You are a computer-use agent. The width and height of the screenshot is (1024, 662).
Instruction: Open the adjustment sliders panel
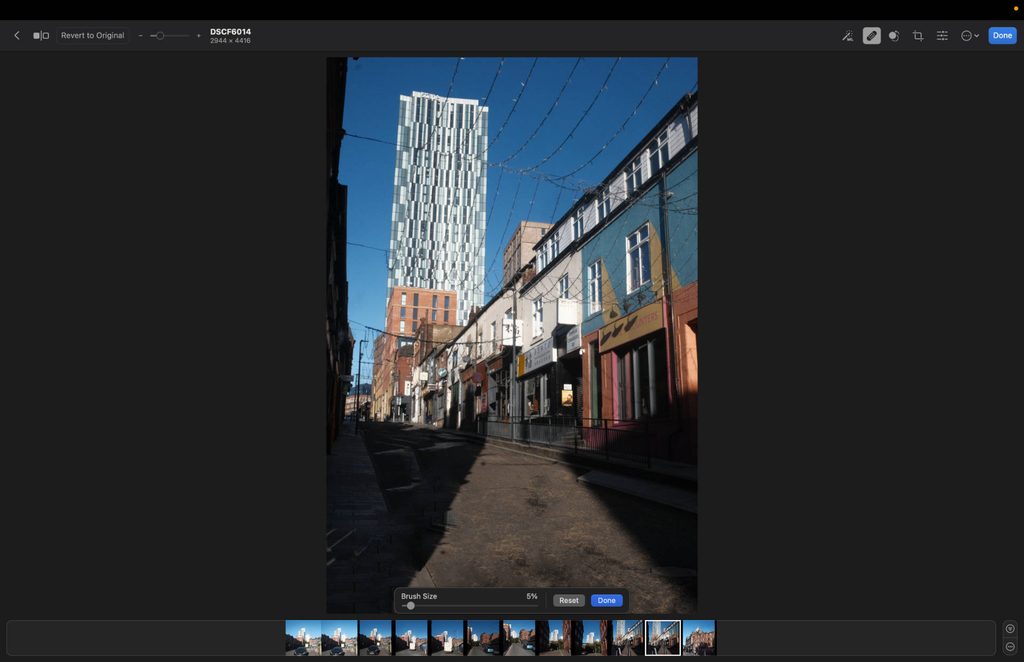942,36
